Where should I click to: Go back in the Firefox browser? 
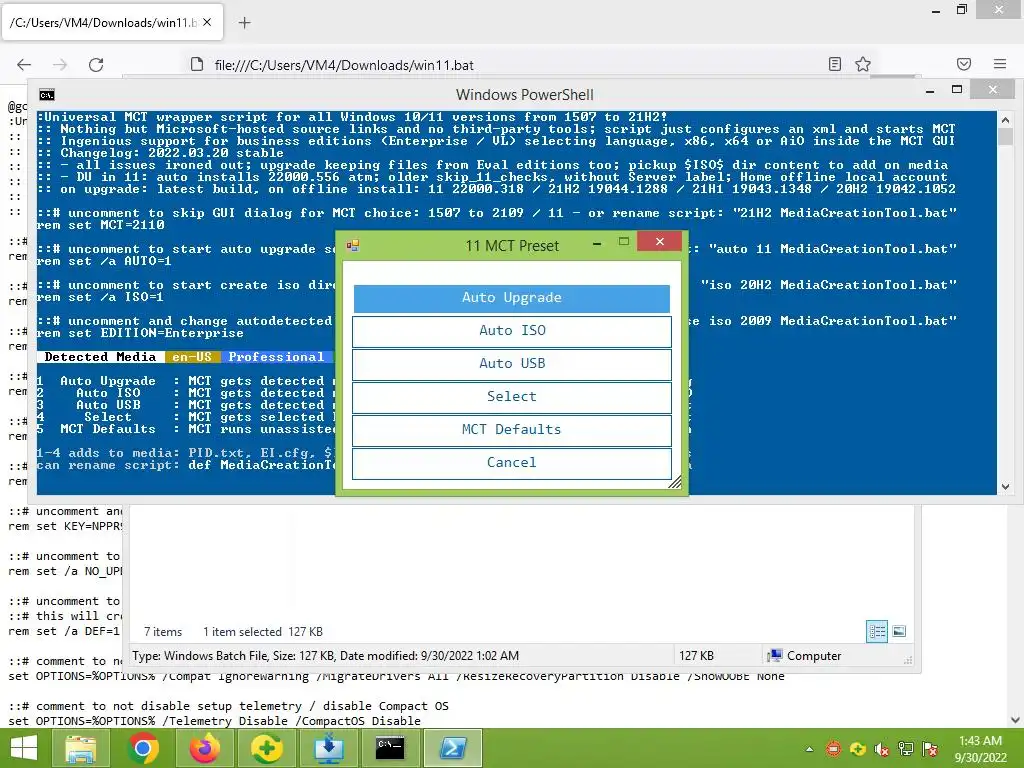pyautogui.click(x=24, y=65)
